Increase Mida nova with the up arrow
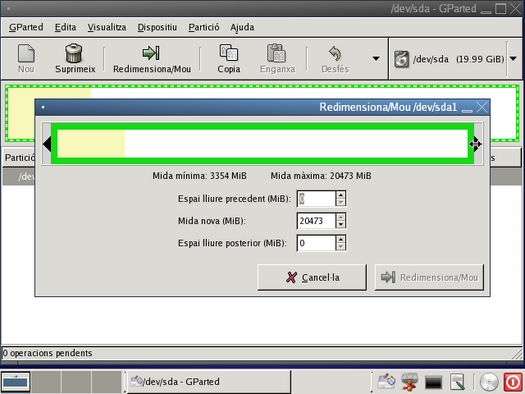This screenshot has height=394, width=525. coord(341,217)
